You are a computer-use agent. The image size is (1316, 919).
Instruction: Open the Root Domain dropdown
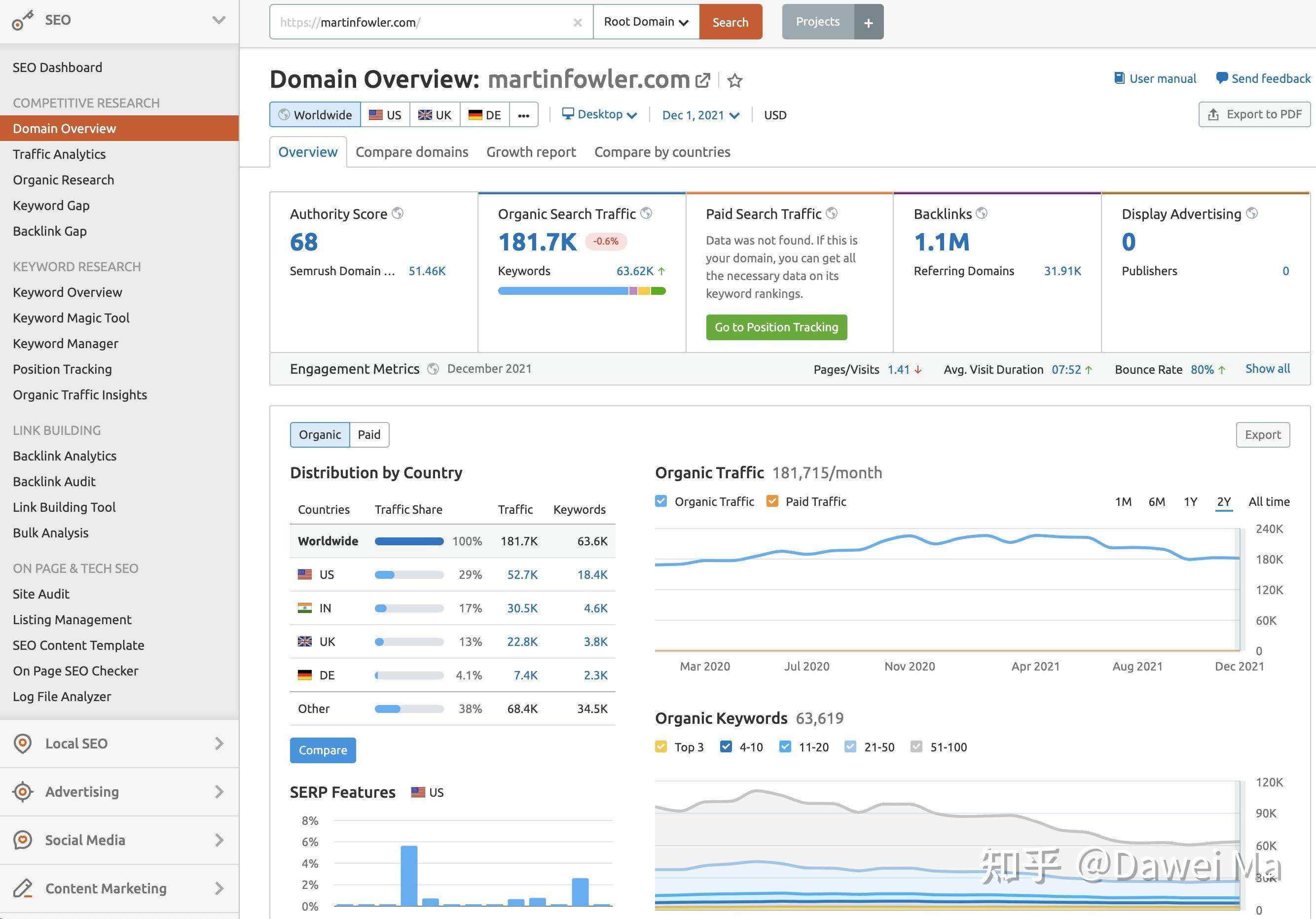point(646,22)
